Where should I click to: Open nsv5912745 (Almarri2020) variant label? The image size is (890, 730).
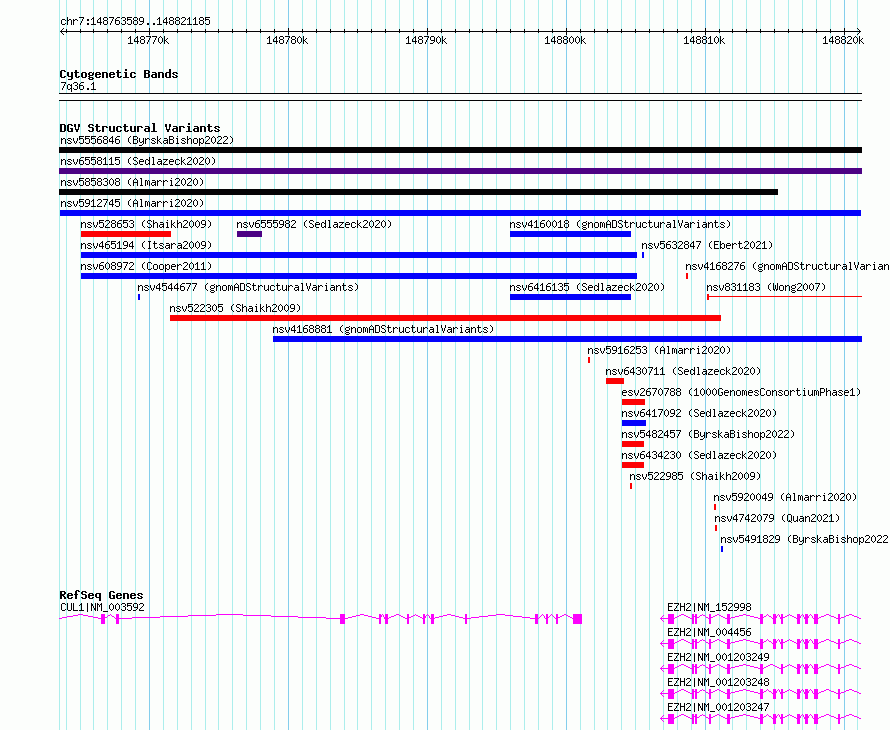(x=132, y=203)
